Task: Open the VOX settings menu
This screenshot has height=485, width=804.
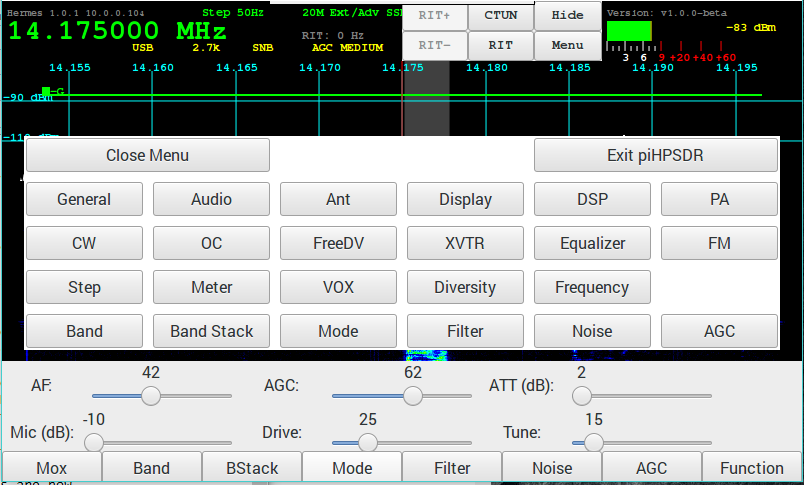Action: point(338,287)
